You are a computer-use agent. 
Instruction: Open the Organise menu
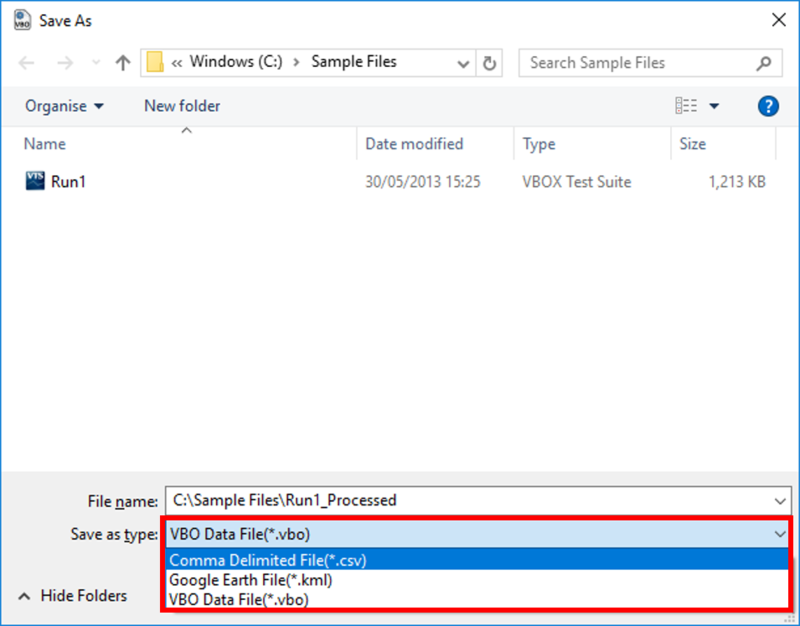point(64,106)
